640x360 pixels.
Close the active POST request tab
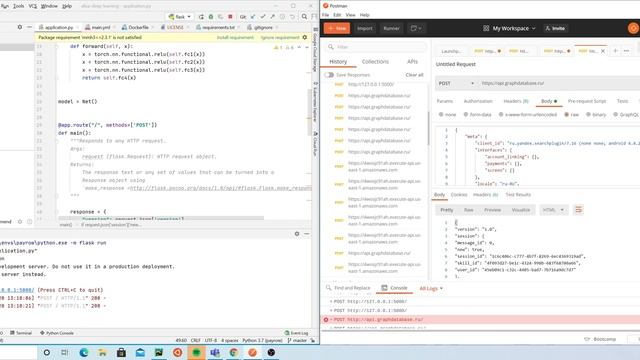coord(603,51)
